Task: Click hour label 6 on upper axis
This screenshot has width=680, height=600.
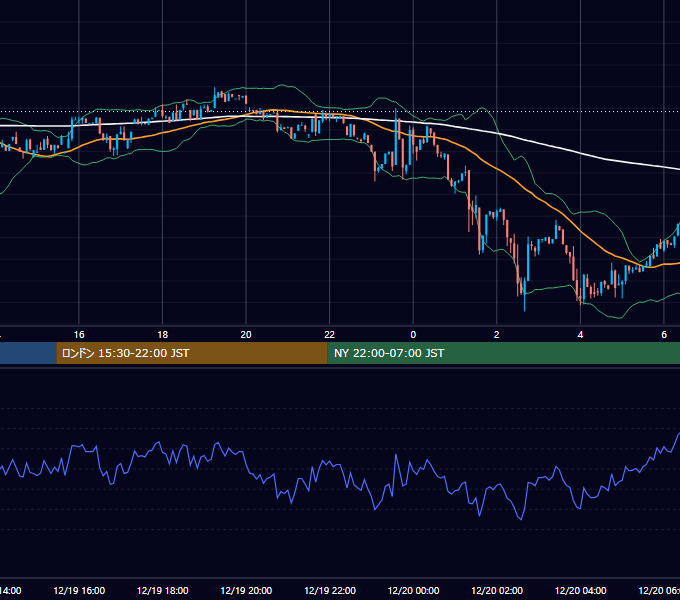Action: [664, 335]
